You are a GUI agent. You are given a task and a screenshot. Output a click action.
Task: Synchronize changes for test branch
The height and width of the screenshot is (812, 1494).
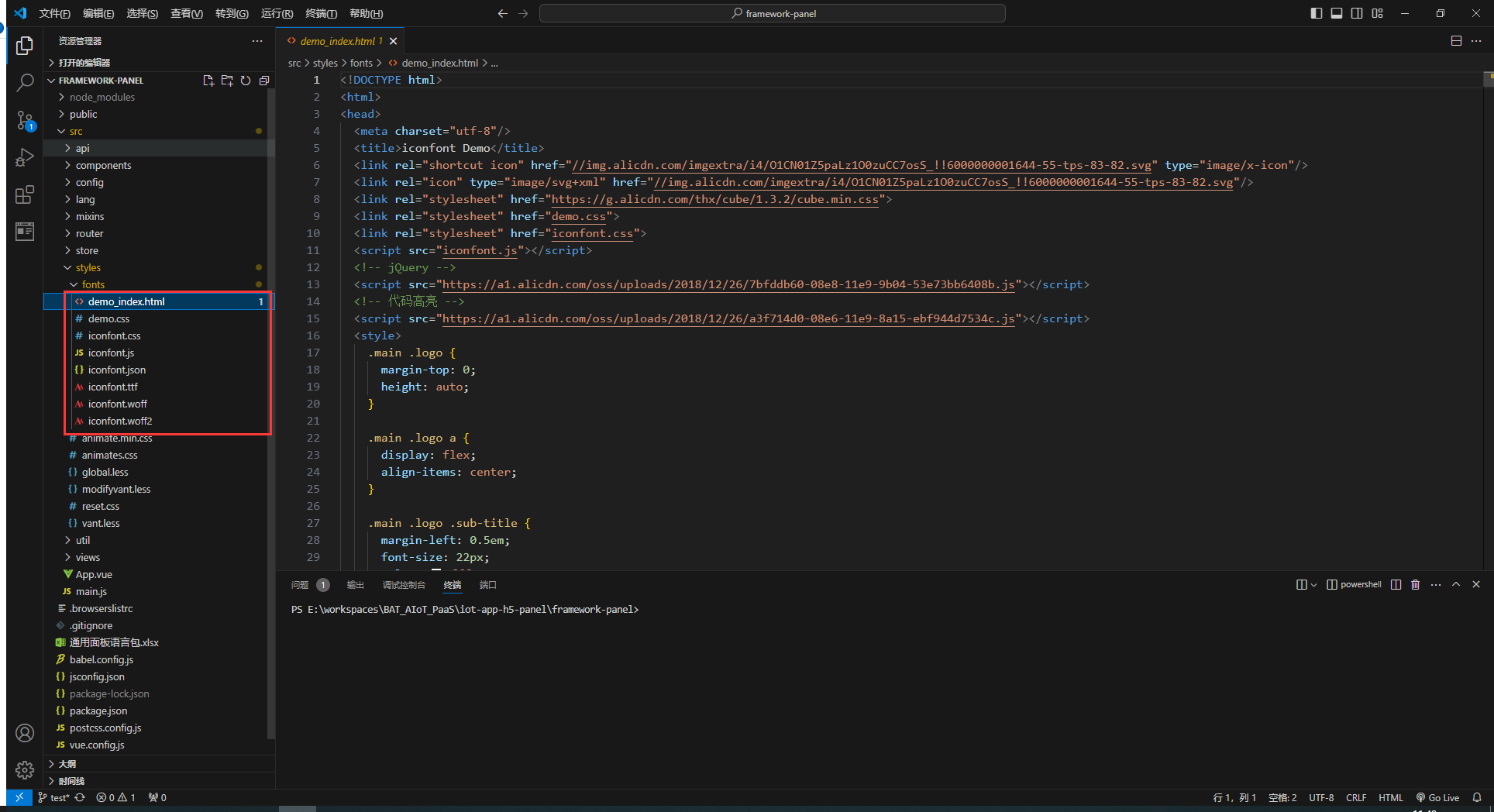coord(80,797)
